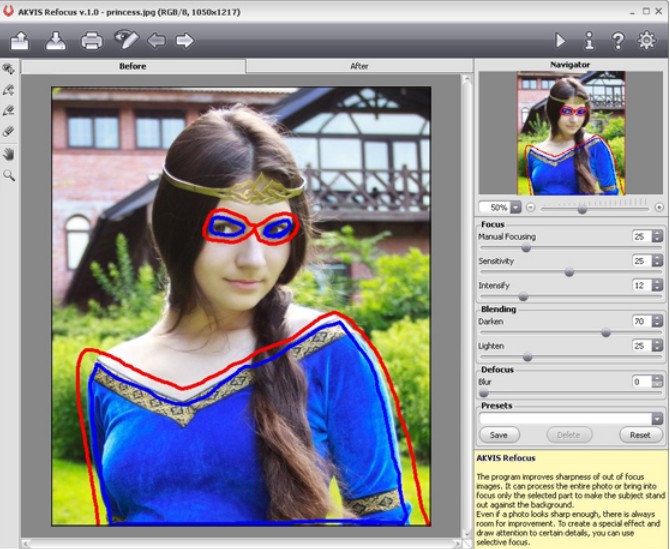The image size is (670, 549).
Task: Open help with the question mark icon
Action: click(618, 41)
